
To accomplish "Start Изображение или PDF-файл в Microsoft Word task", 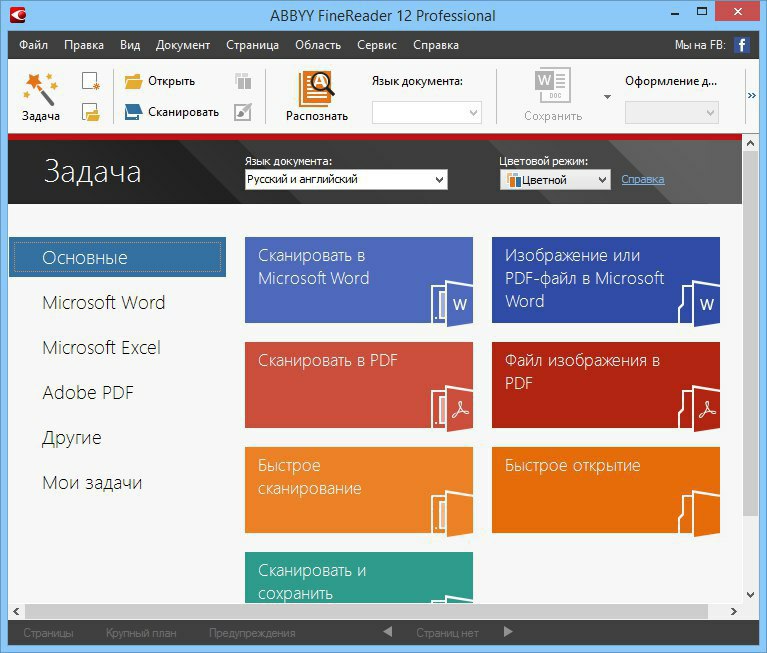I will [x=606, y=280].
